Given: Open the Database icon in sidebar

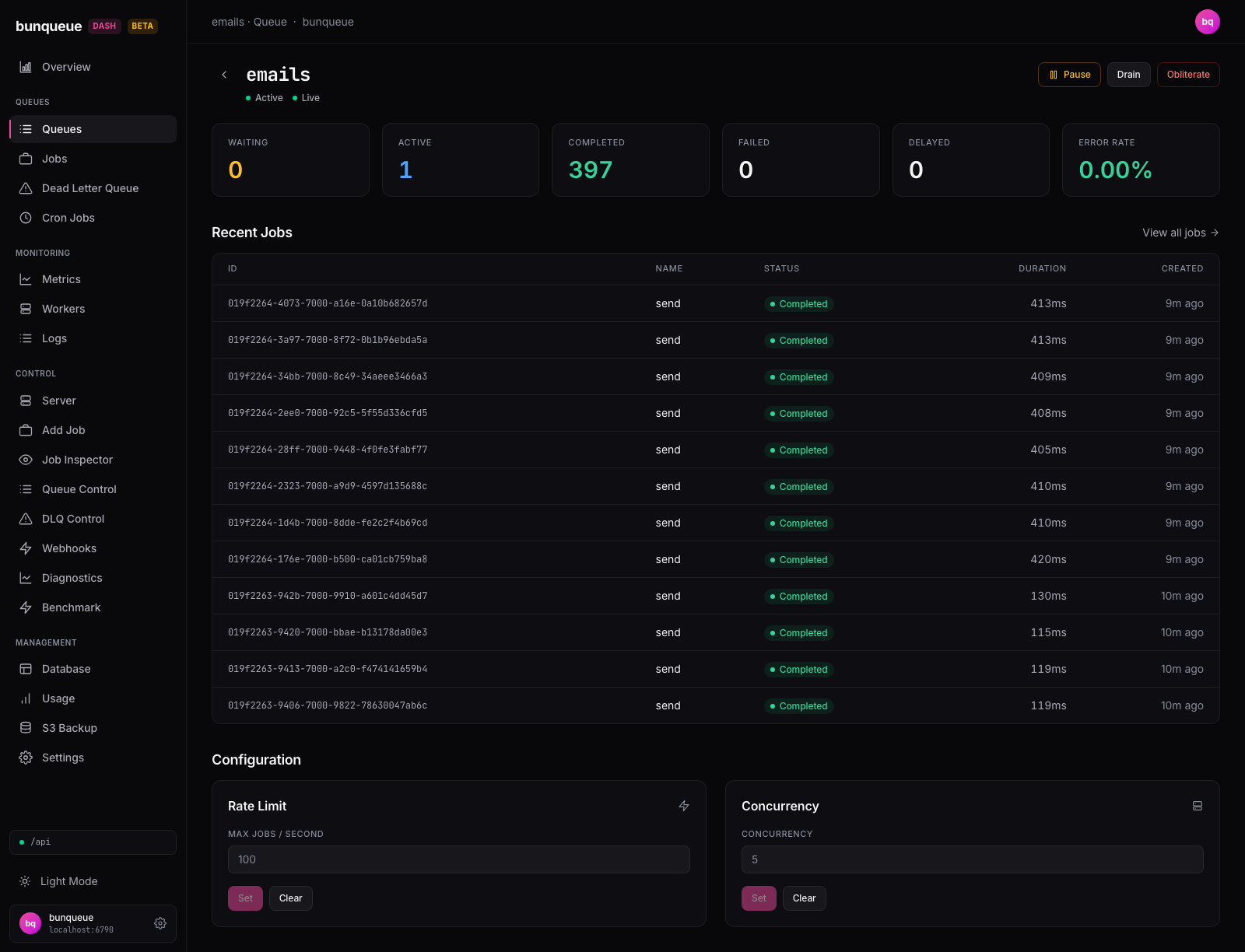Looking at the screenshot, I should (26, 669).
